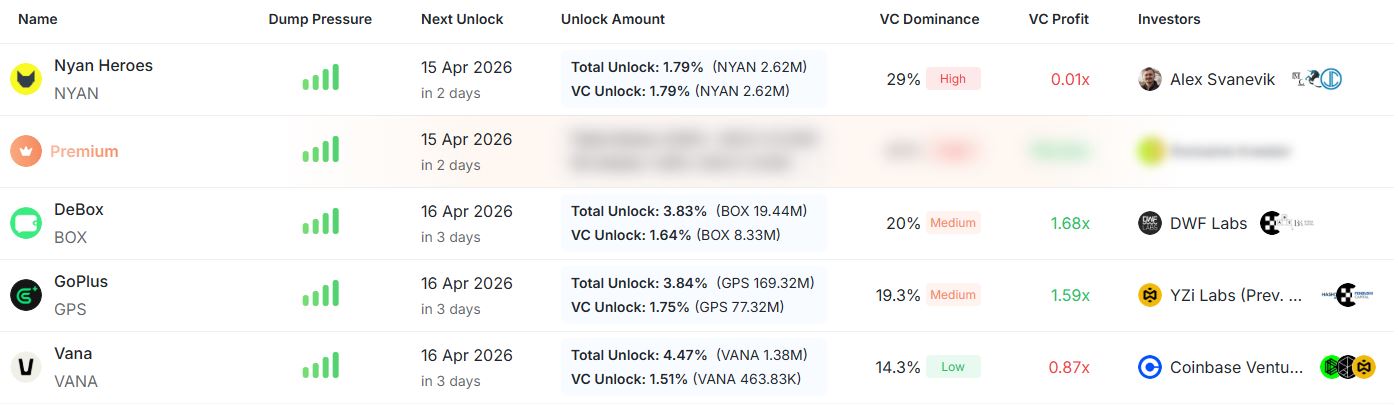
Task: Click the Low VC dominance badge for Vana
Action: tap(953, 367)
